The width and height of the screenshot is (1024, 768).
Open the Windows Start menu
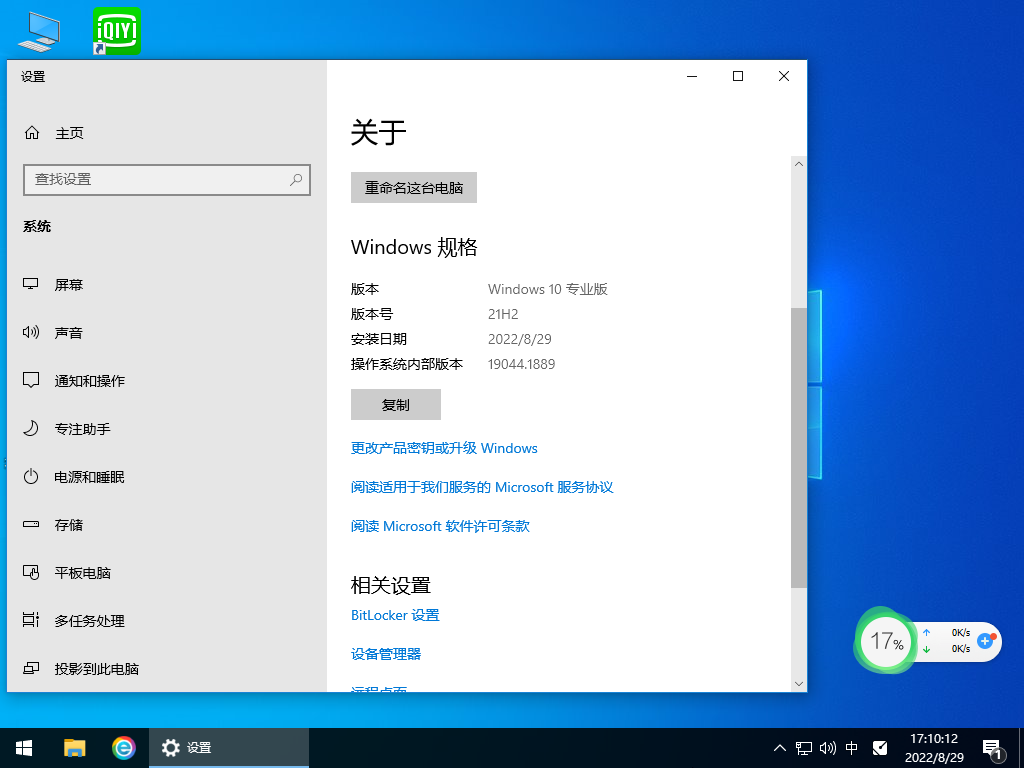[x=24, y=748]
